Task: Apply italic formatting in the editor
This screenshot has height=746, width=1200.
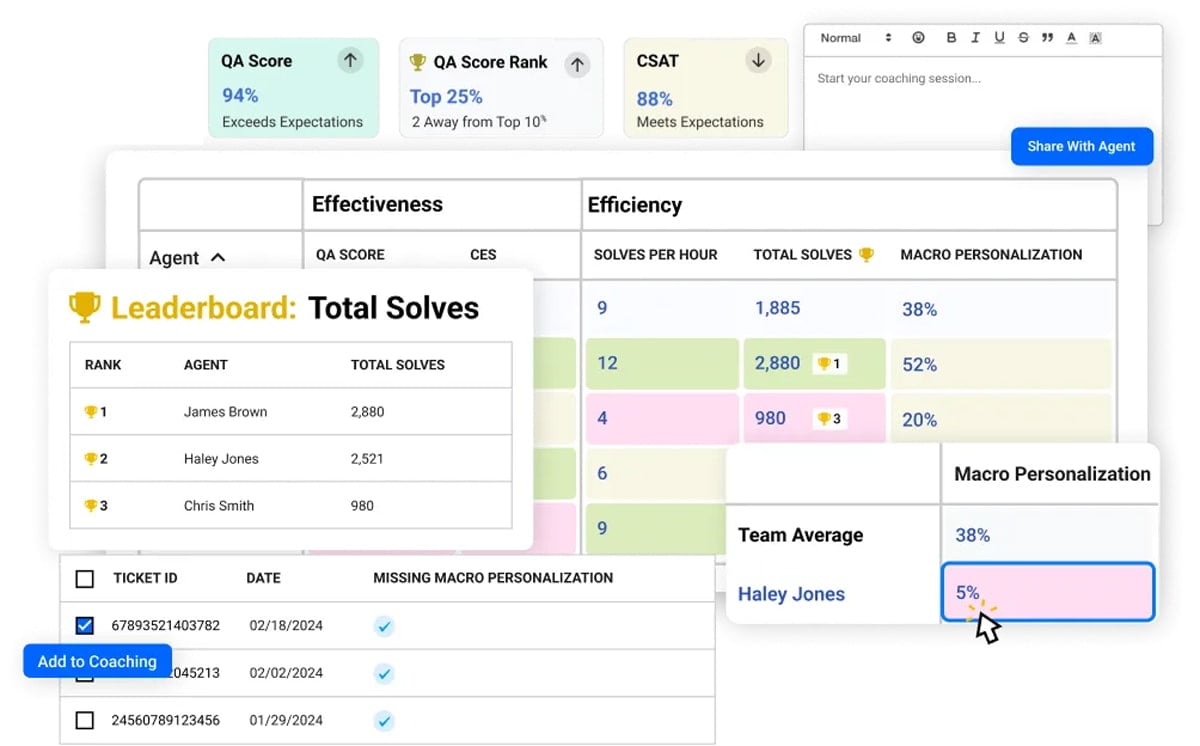Action: pyautogui.click(x=976, y=38)
